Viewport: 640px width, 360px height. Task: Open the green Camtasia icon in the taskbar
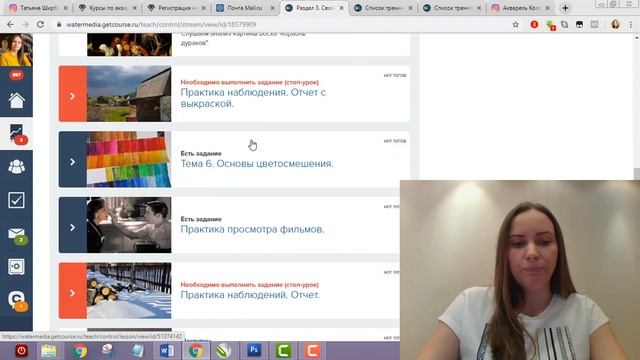(283, 351)
